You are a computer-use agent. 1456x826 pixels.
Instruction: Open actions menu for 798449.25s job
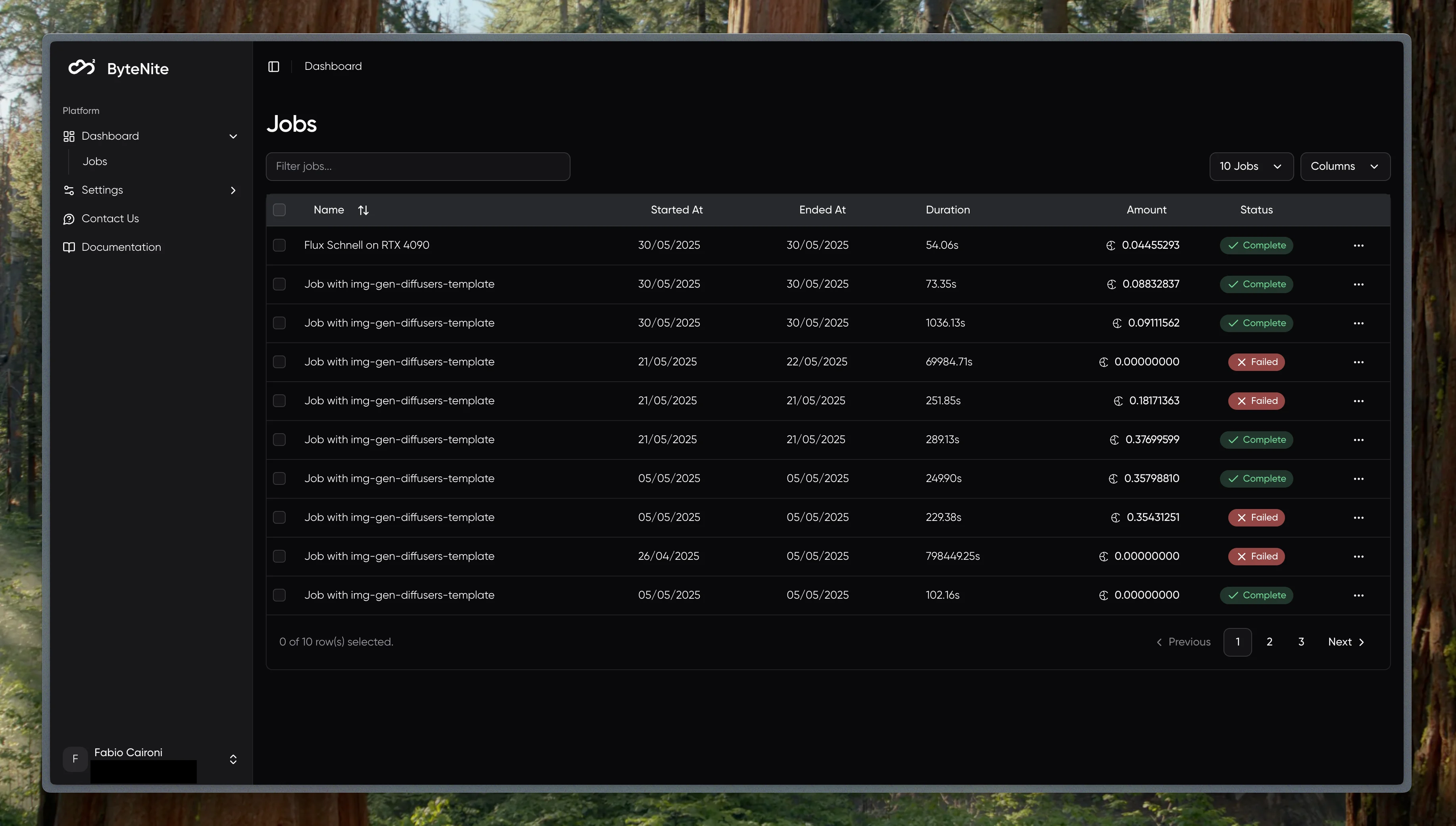pyautogui.click(x=1358, y=557)
